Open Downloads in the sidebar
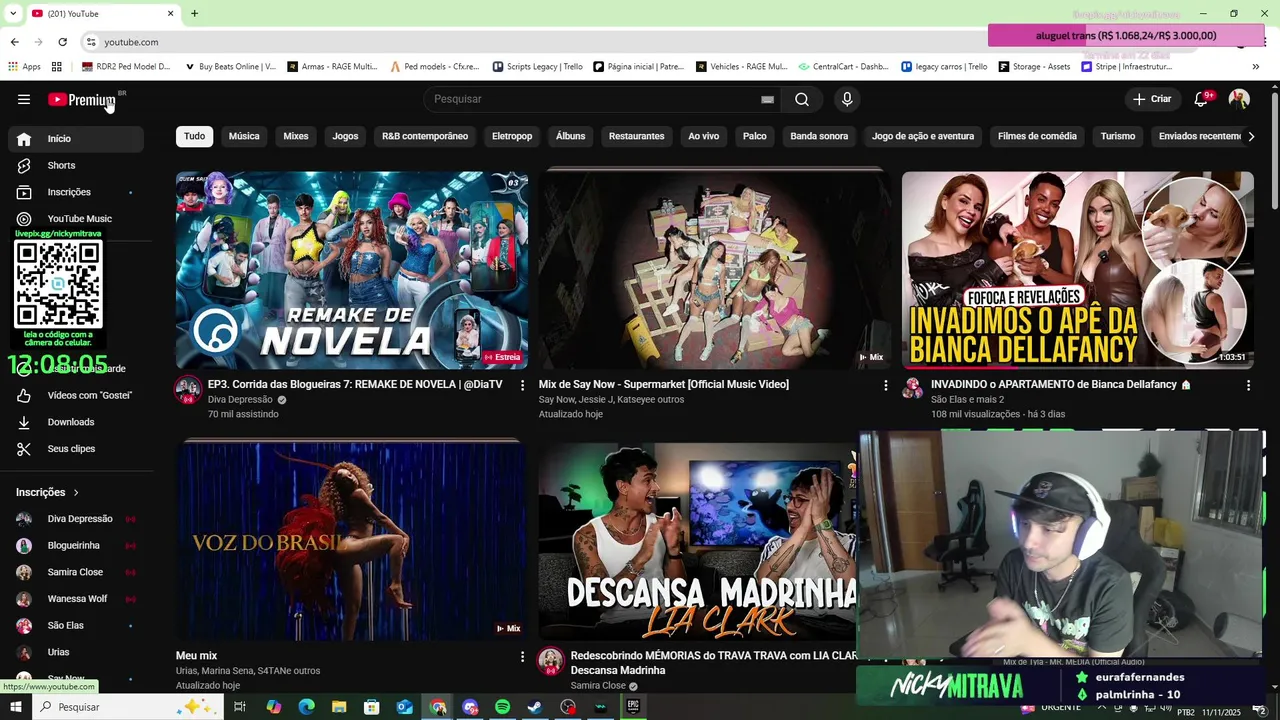 point(76,422)
